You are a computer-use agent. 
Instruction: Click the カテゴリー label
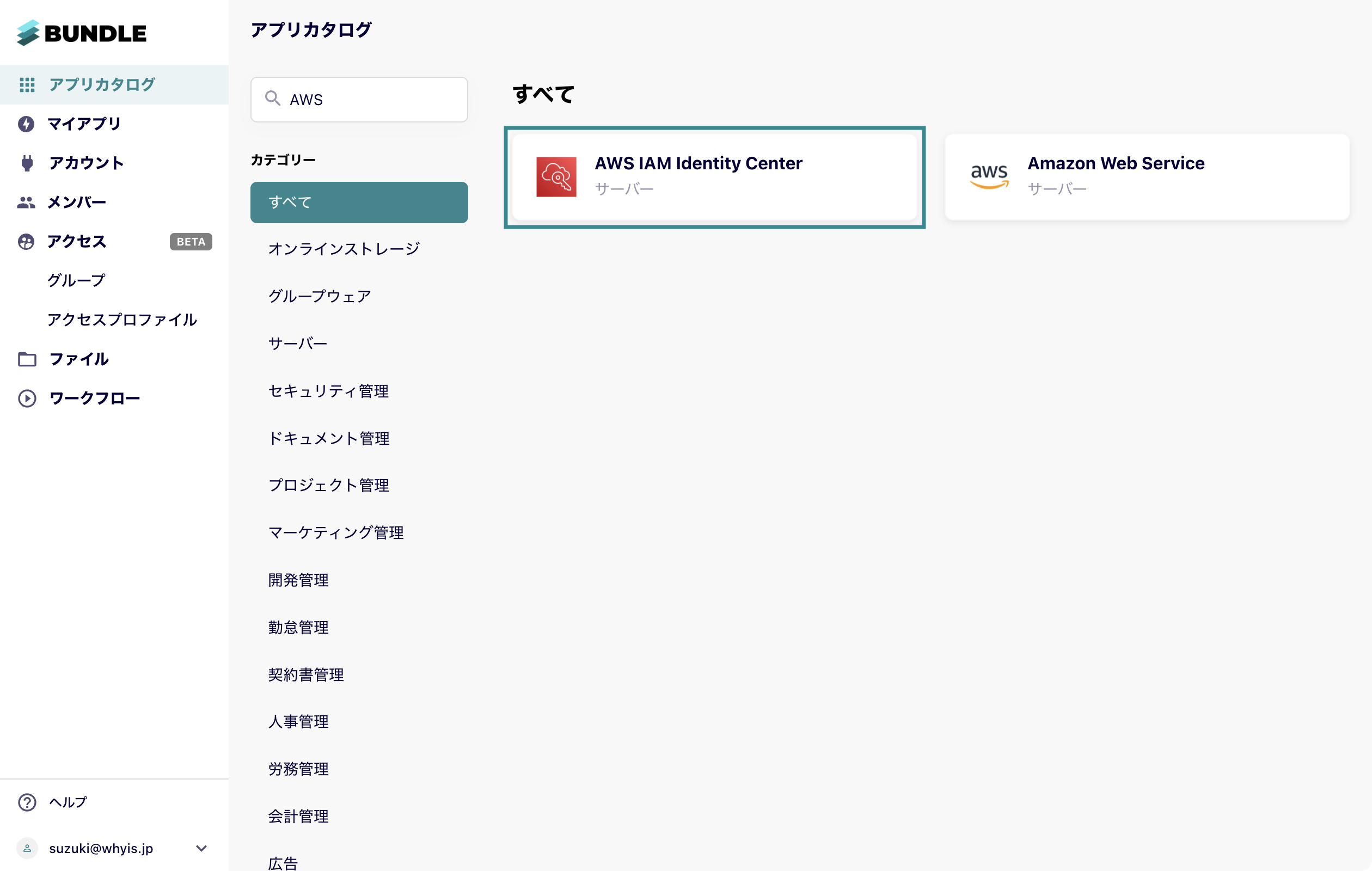(283, 160)
